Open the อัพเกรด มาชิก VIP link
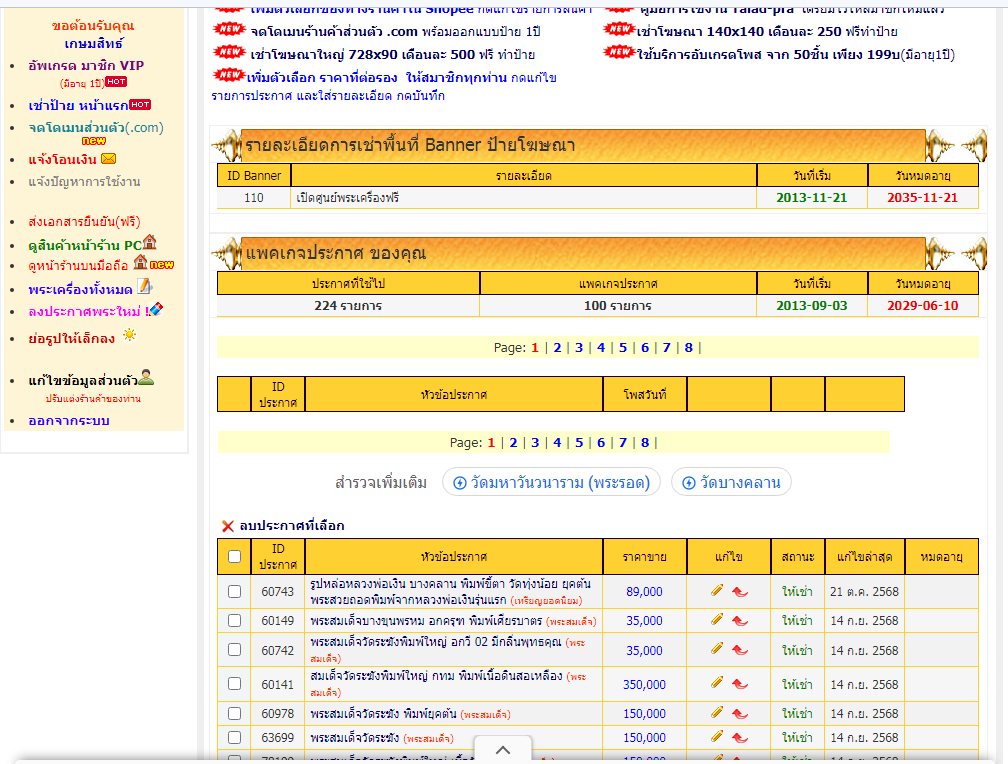 tap(86, 66)
